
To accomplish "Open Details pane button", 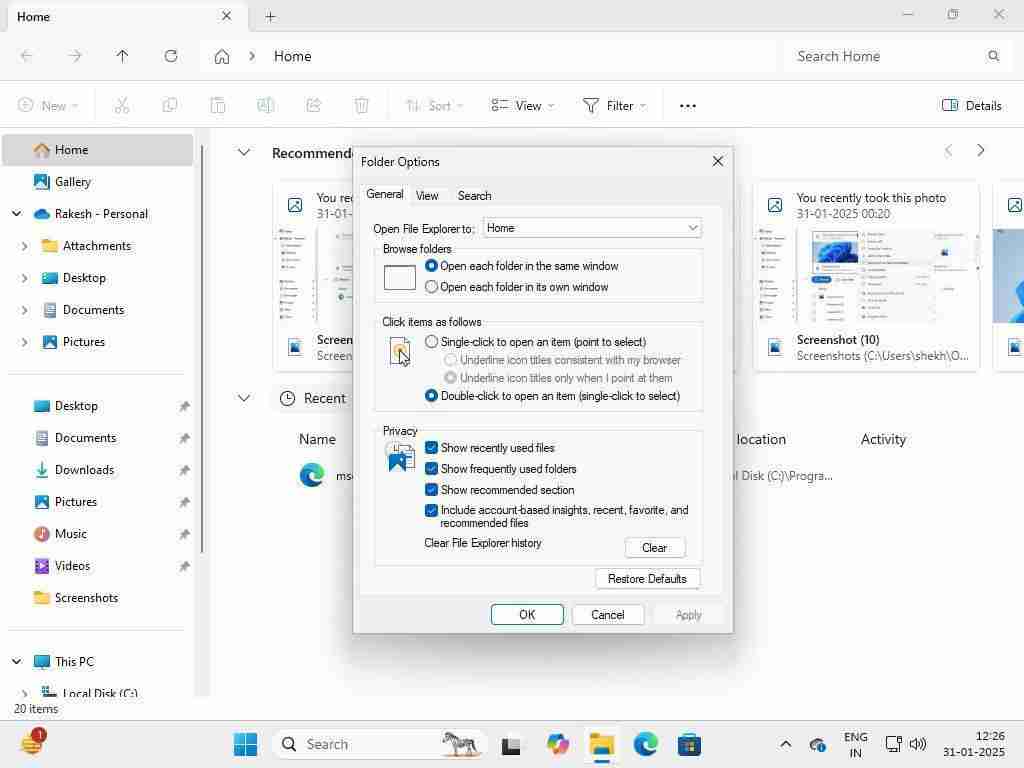I will (x=971, y=105).
